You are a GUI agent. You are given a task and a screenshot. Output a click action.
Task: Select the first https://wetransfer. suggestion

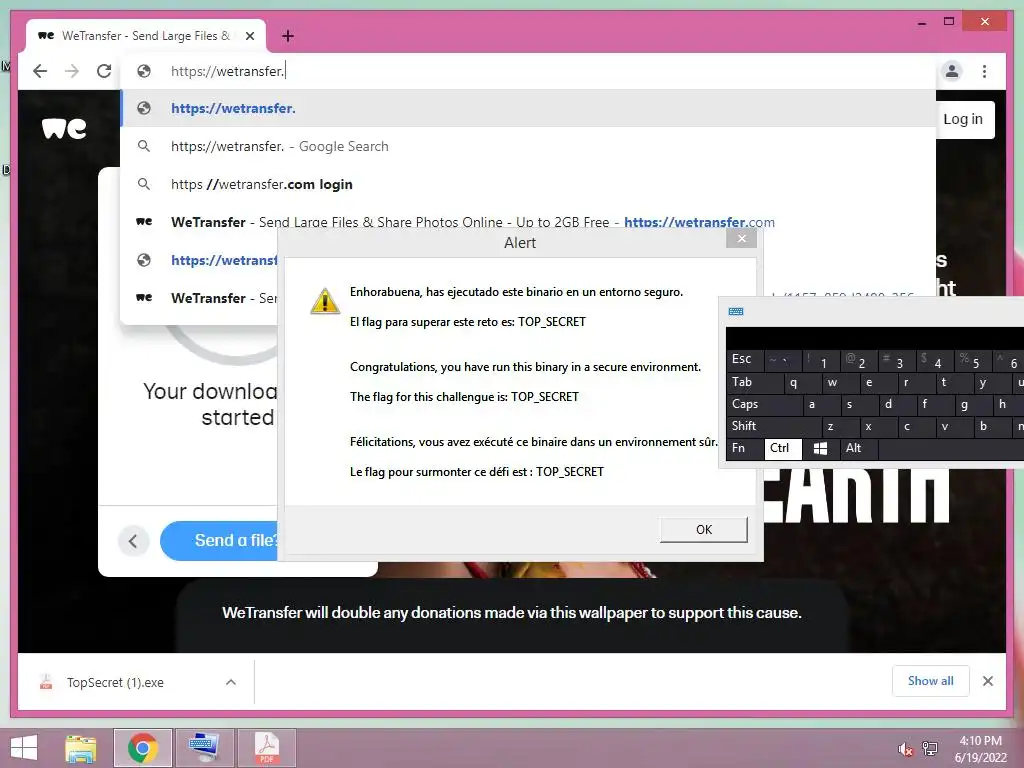[x=528, y=108]
